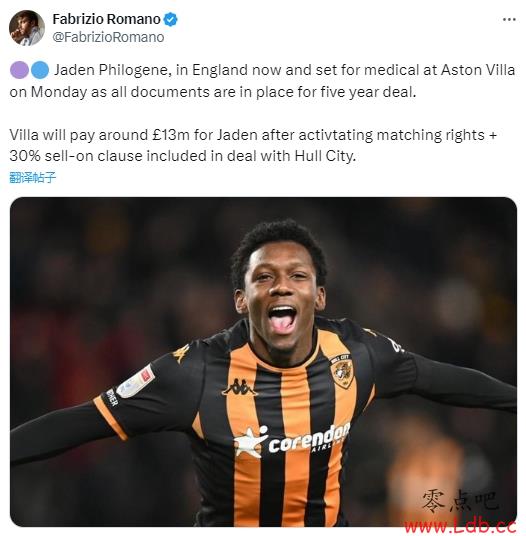Click the Corendon Airlines sponsor logo
Viewport: 526px width, 536px height.
(293, 440)
